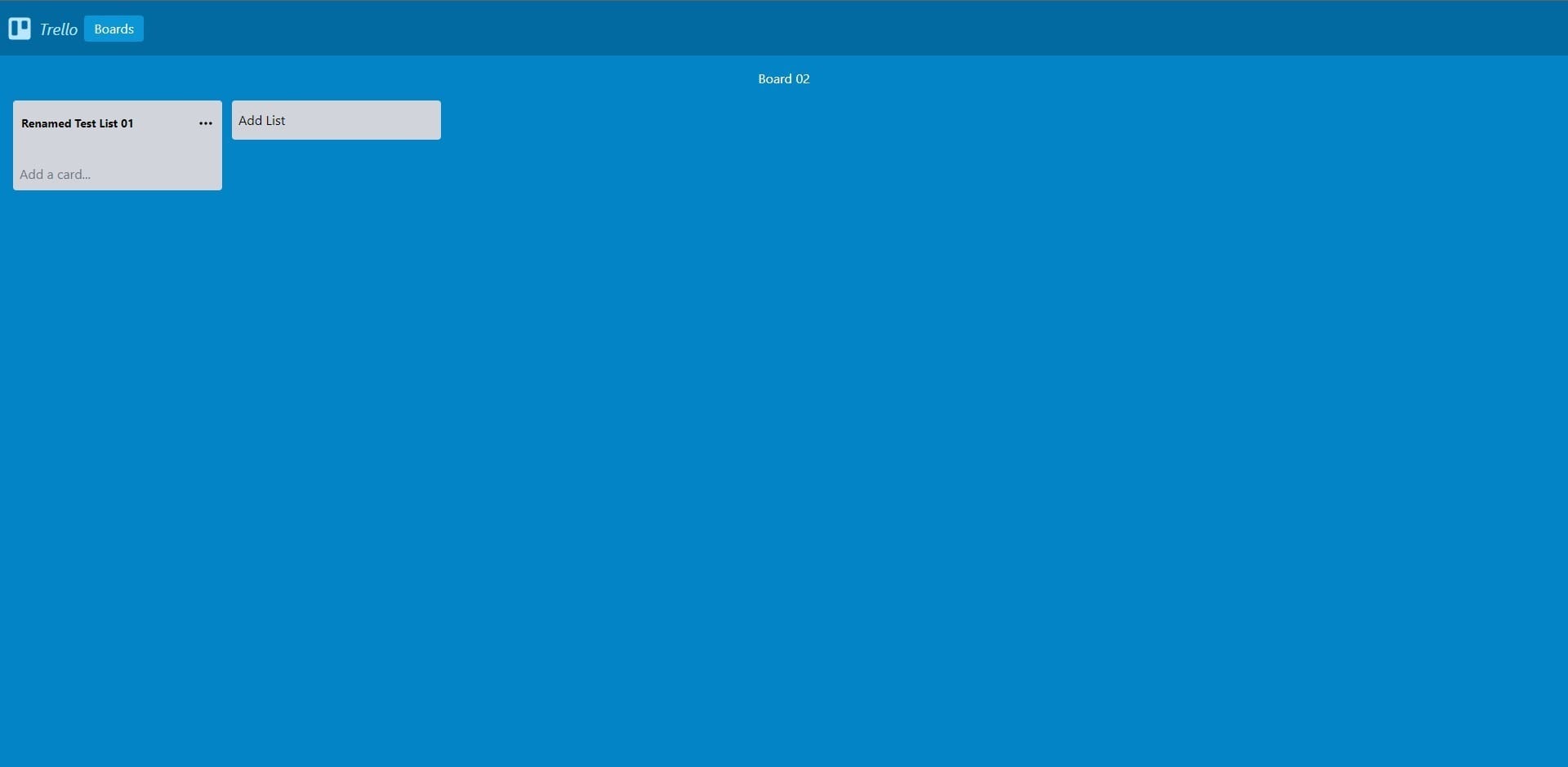
Task: Show all boards using Boards button
Action: point(114,29)
